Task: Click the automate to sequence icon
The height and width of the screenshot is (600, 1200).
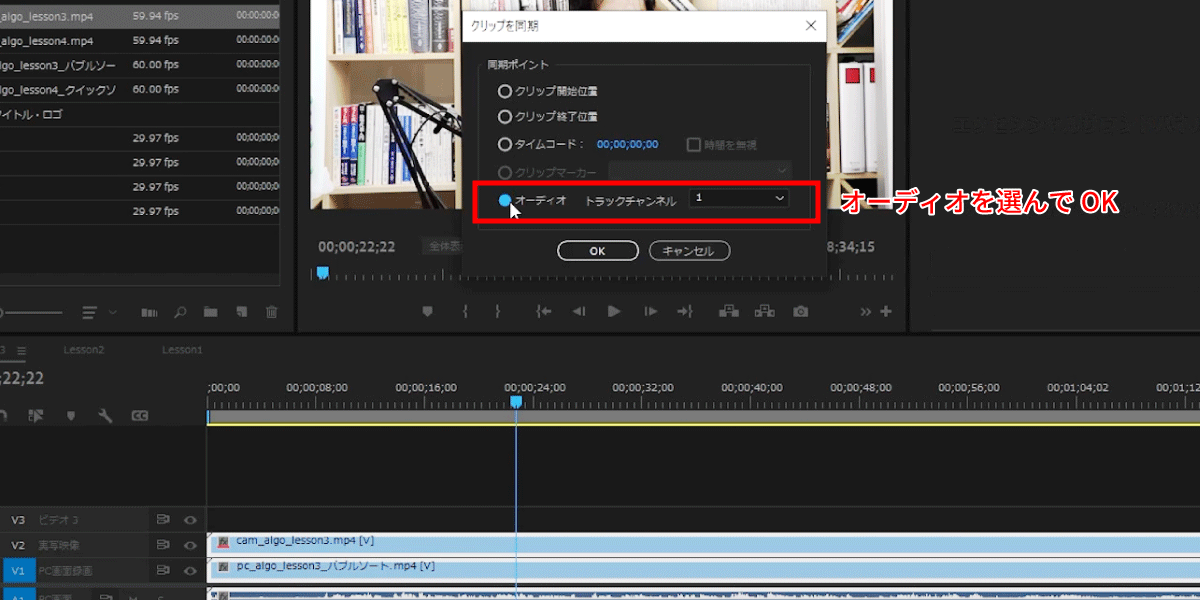Action: click(x=149, y=312)
